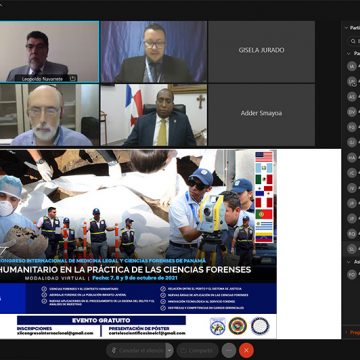Collapse the participants panel header chevron
Screen dimensions: 360x360
(x=347, y=28)
